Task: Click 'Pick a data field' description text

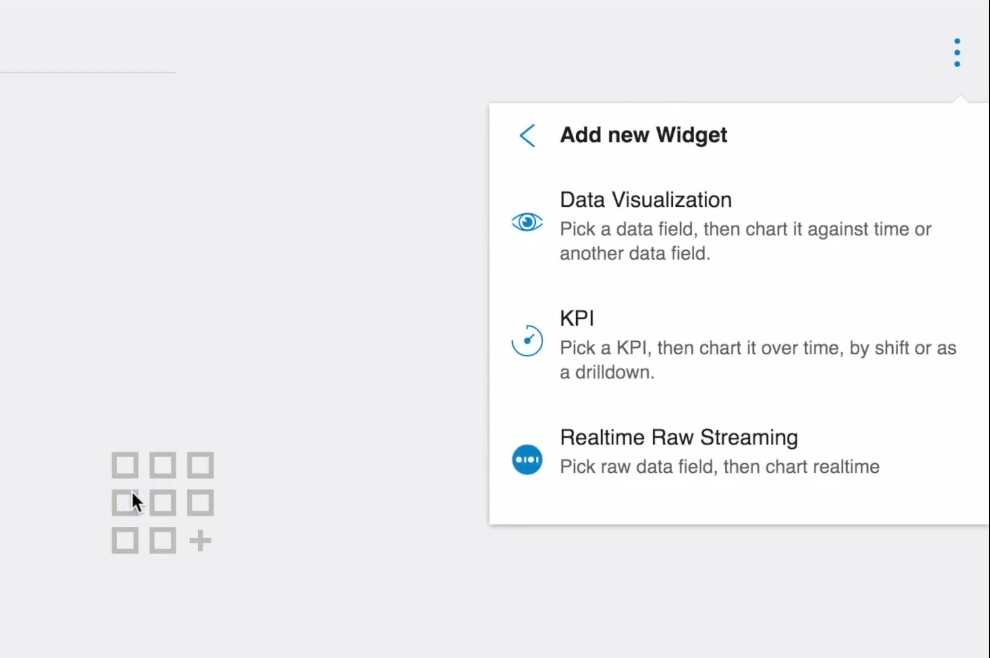Action: tap(746, 241)
